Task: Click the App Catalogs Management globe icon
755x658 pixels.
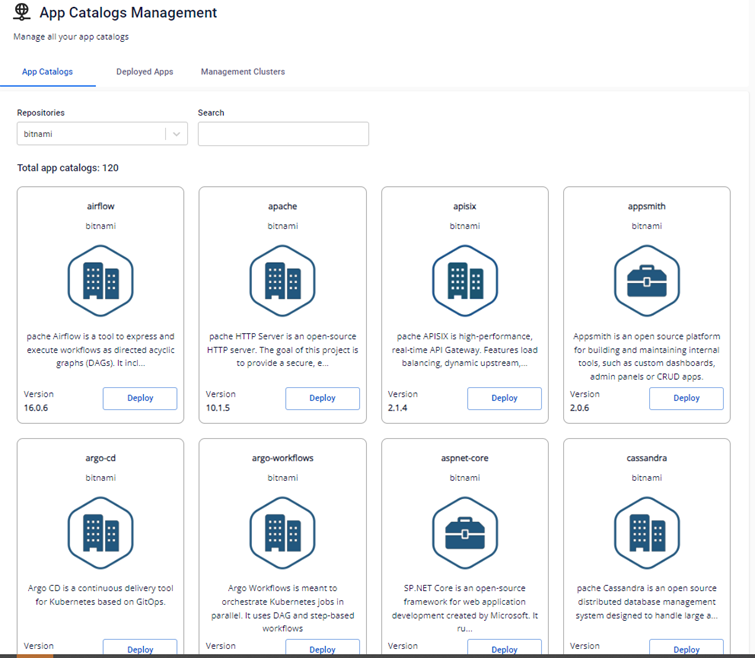Action: [22, 13]
